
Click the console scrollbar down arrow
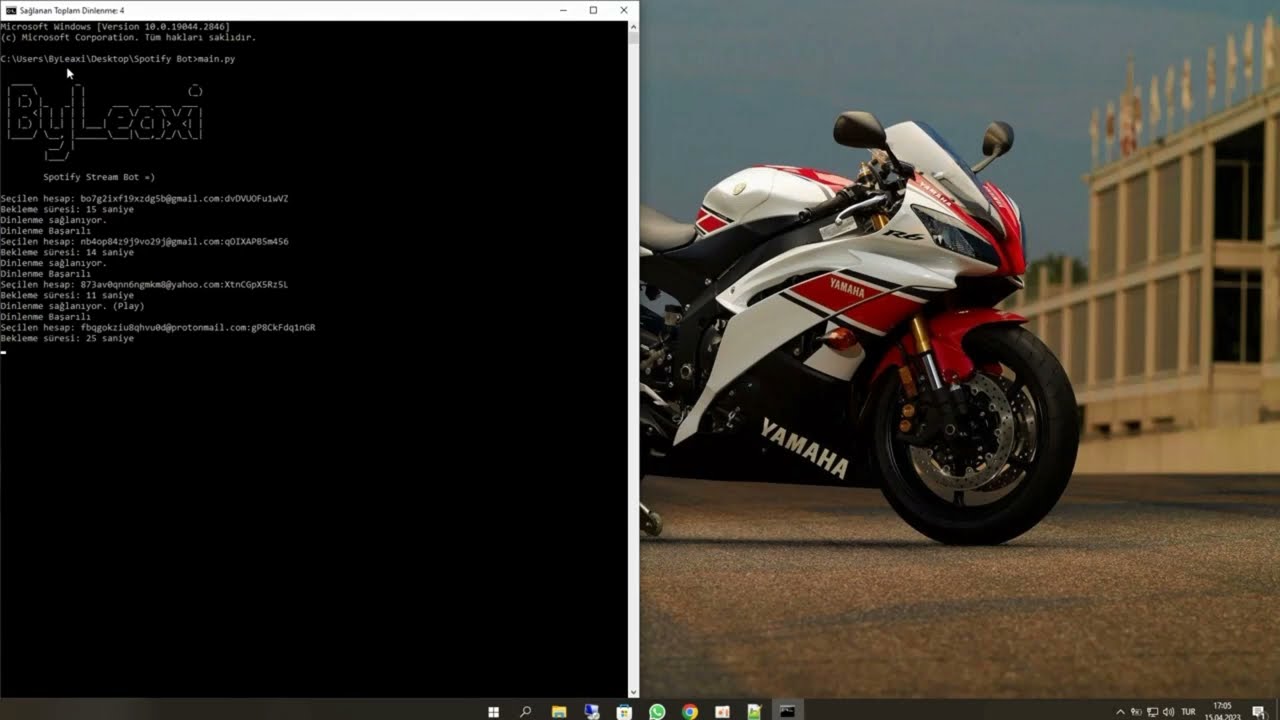tap(633, 691)
